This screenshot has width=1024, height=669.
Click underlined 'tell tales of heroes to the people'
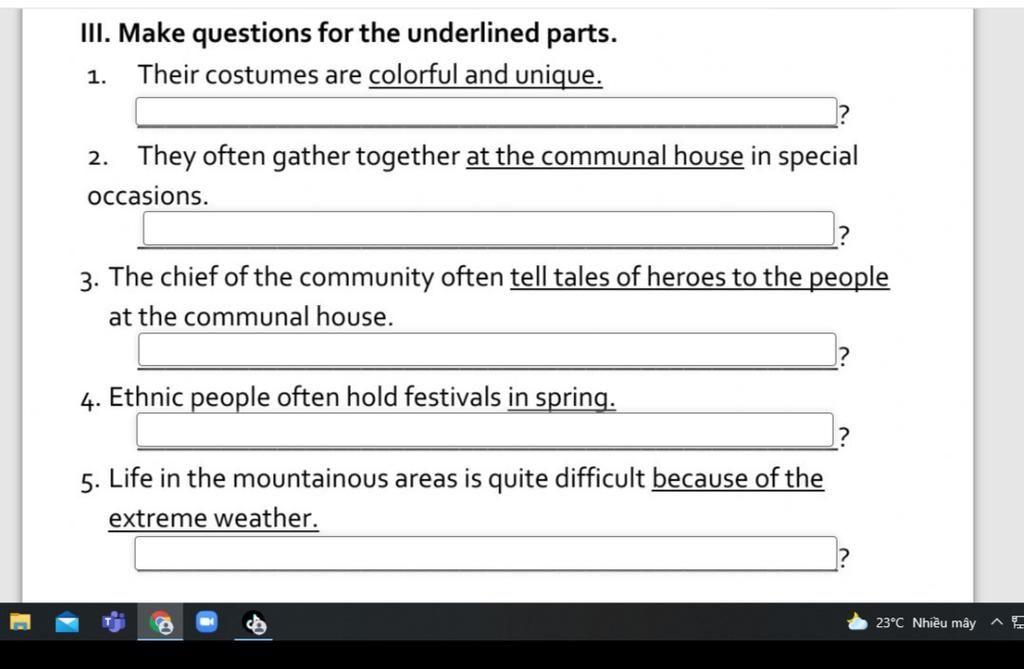699,277
